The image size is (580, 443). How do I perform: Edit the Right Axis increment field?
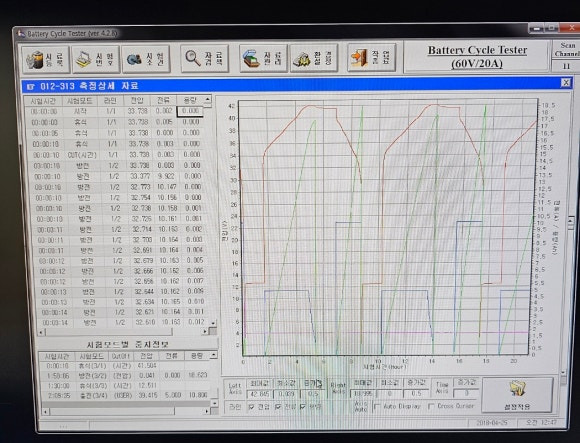[417, 393]
